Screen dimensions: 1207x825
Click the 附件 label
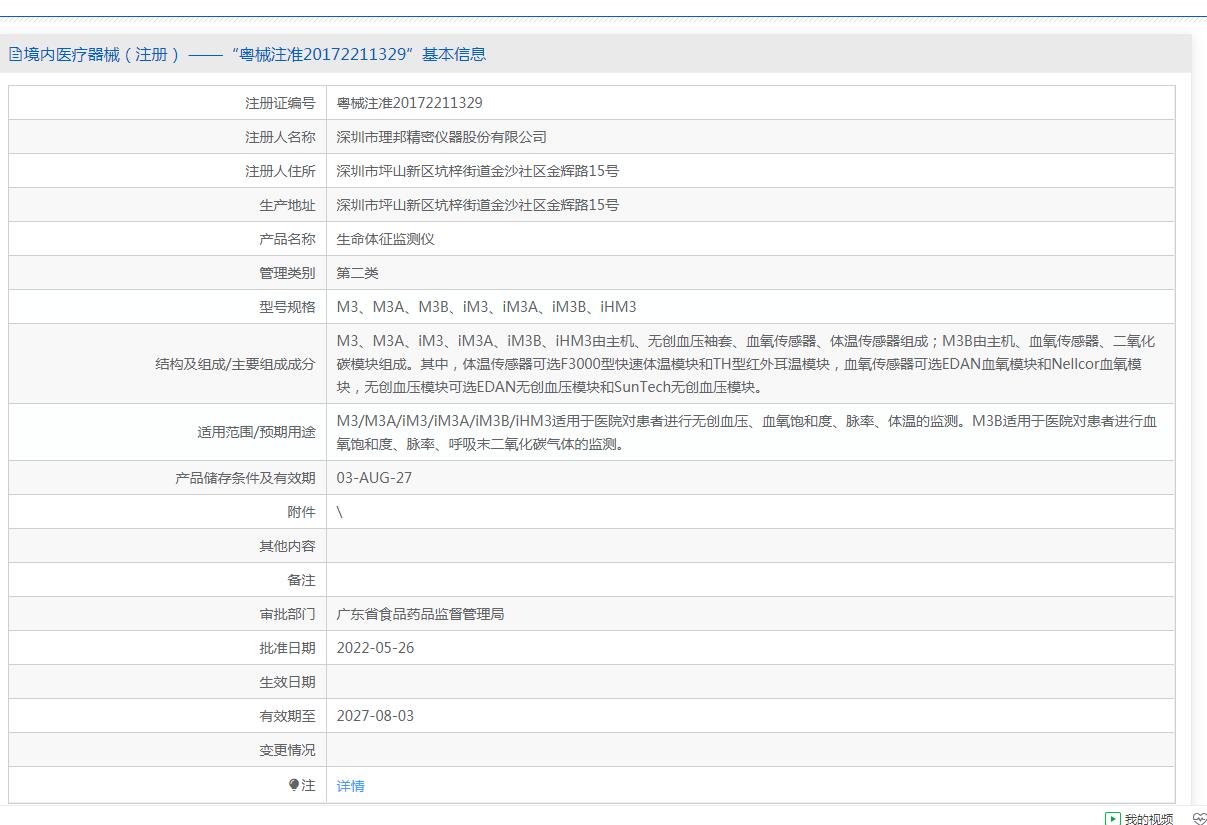[301, 512]
